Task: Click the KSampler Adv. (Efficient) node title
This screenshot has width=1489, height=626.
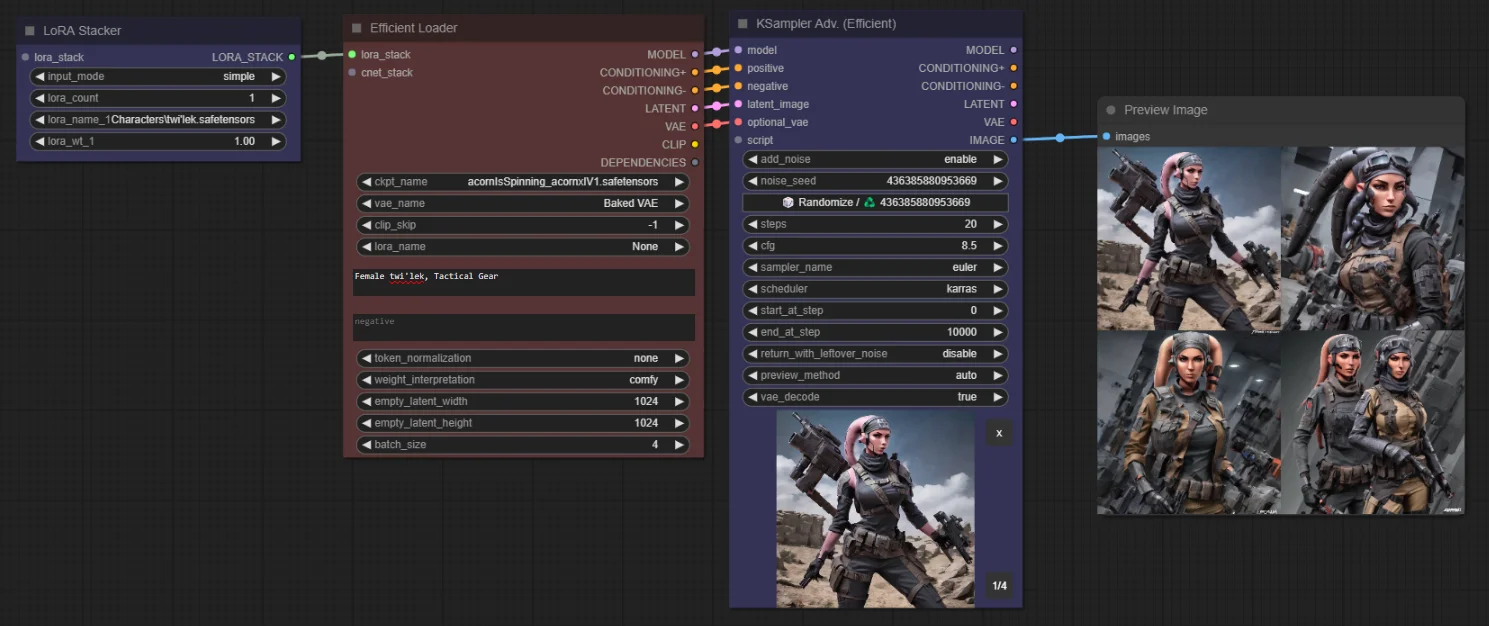Action: [826, 23]
